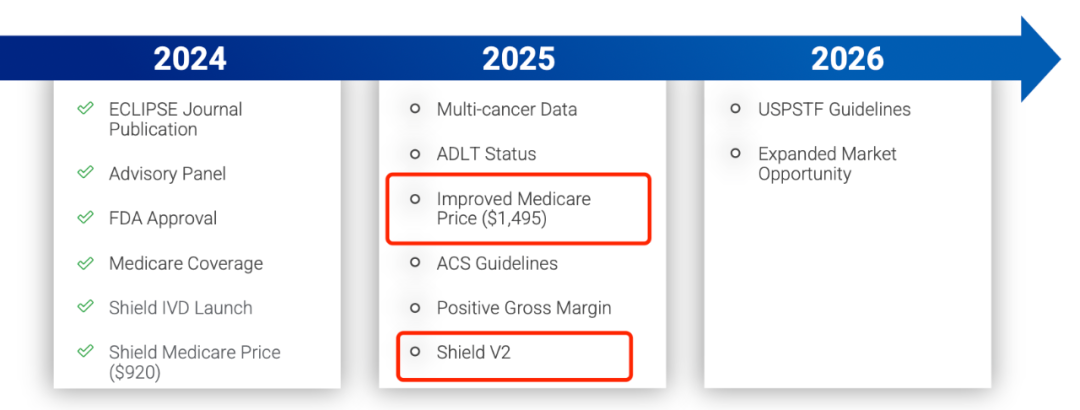Viewport: 1080px width, 410px height.
Task: Click bullet beside Improved Medicare Price ($1,495)
Action: 415,199
